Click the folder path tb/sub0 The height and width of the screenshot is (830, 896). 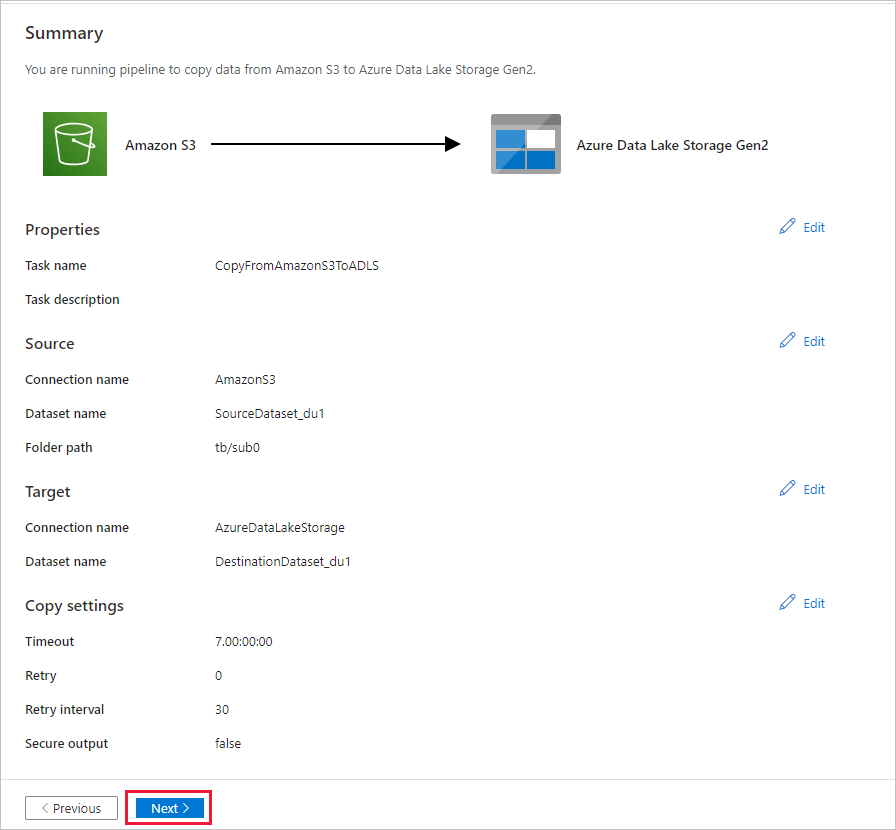pyautogui.click(x=237, y=448)
